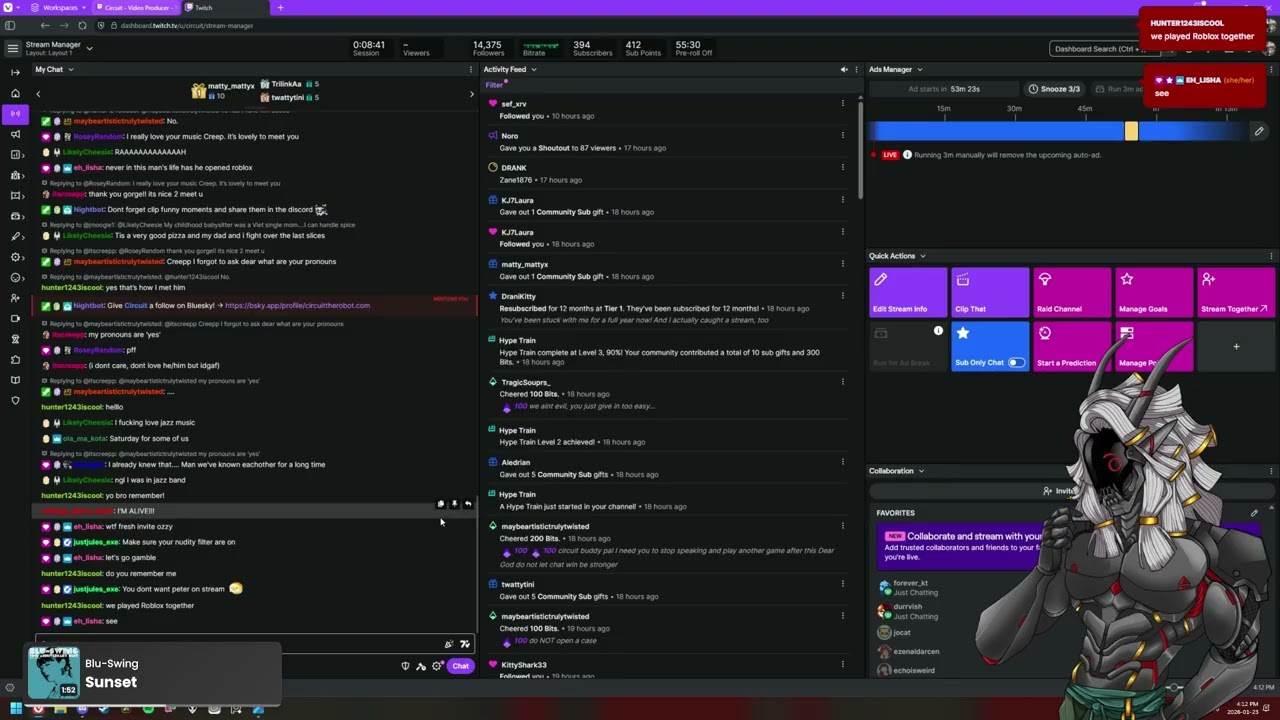Viewport: 1280px width, 720px height.
Task: Open My Chat panel options menu
Action: click(x=471, y=70)
